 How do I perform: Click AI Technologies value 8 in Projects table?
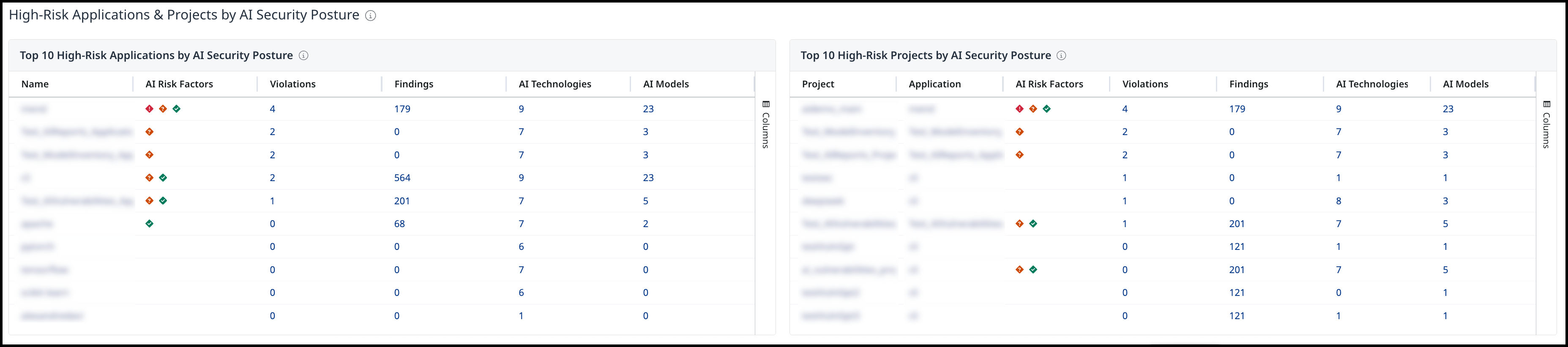coord(1339,201)
